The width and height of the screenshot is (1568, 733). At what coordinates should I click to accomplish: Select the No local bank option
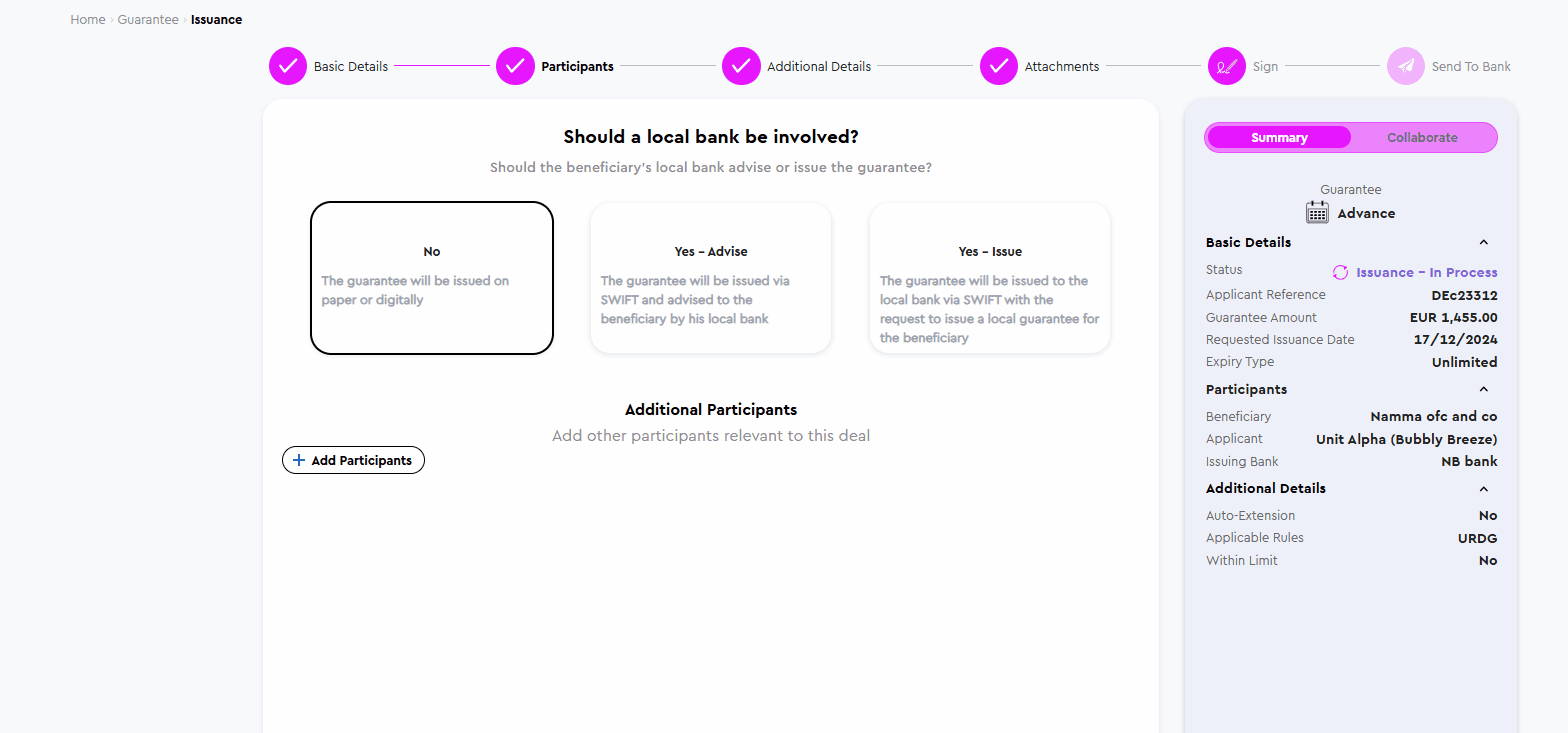[x=432, y=278]
